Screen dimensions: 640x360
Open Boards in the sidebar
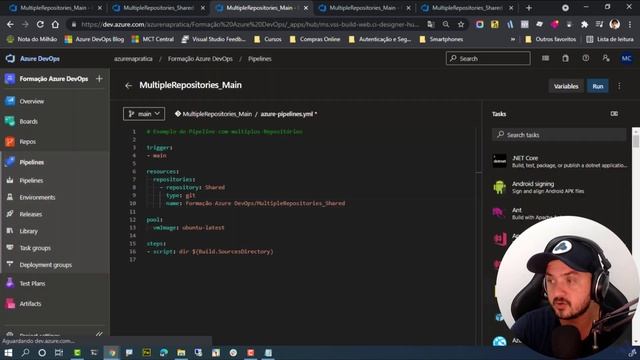tap(28, 121)
